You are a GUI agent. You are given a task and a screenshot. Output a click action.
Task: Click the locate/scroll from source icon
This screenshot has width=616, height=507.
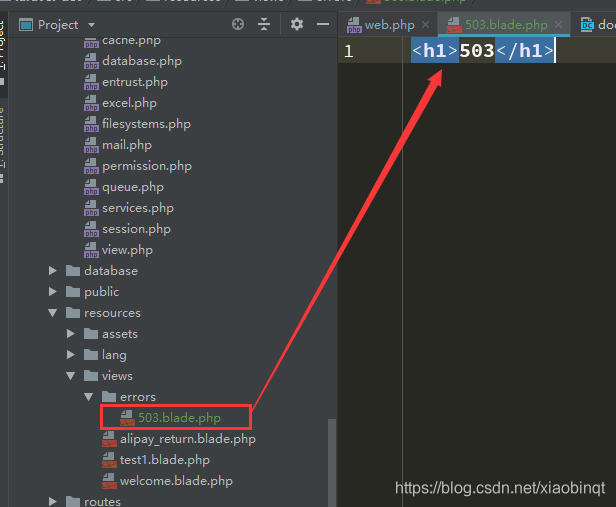238,24
